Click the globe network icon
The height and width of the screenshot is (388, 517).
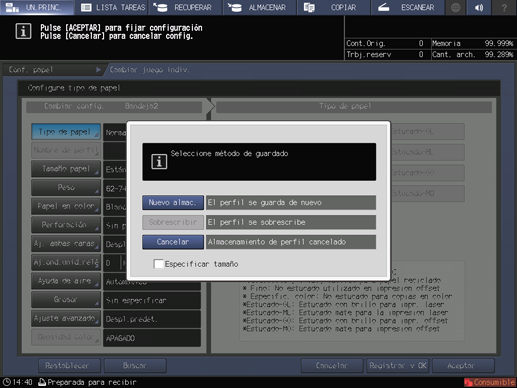[x=456, y=7]
